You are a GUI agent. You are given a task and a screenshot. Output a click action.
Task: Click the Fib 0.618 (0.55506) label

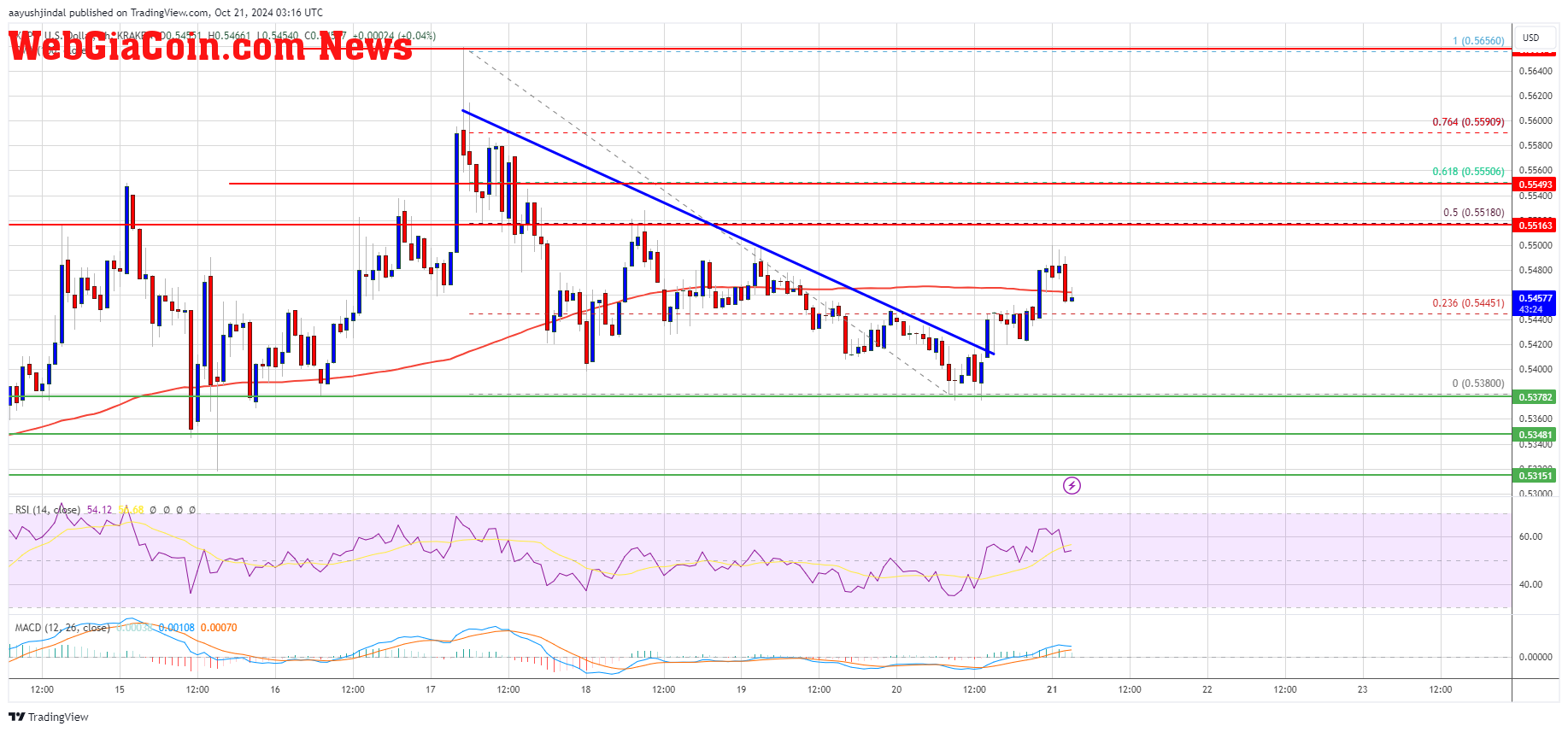pyautogui.click(x=1468, y=172)
